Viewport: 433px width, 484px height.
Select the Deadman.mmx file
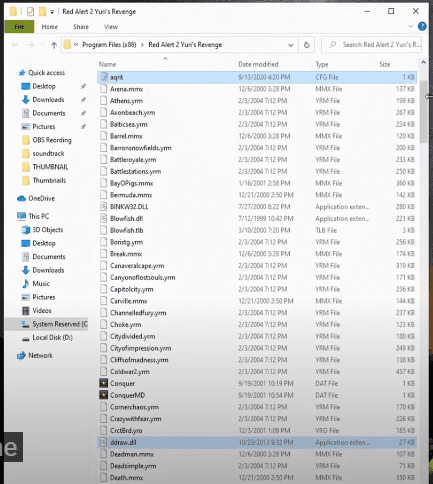click(257, 454)
